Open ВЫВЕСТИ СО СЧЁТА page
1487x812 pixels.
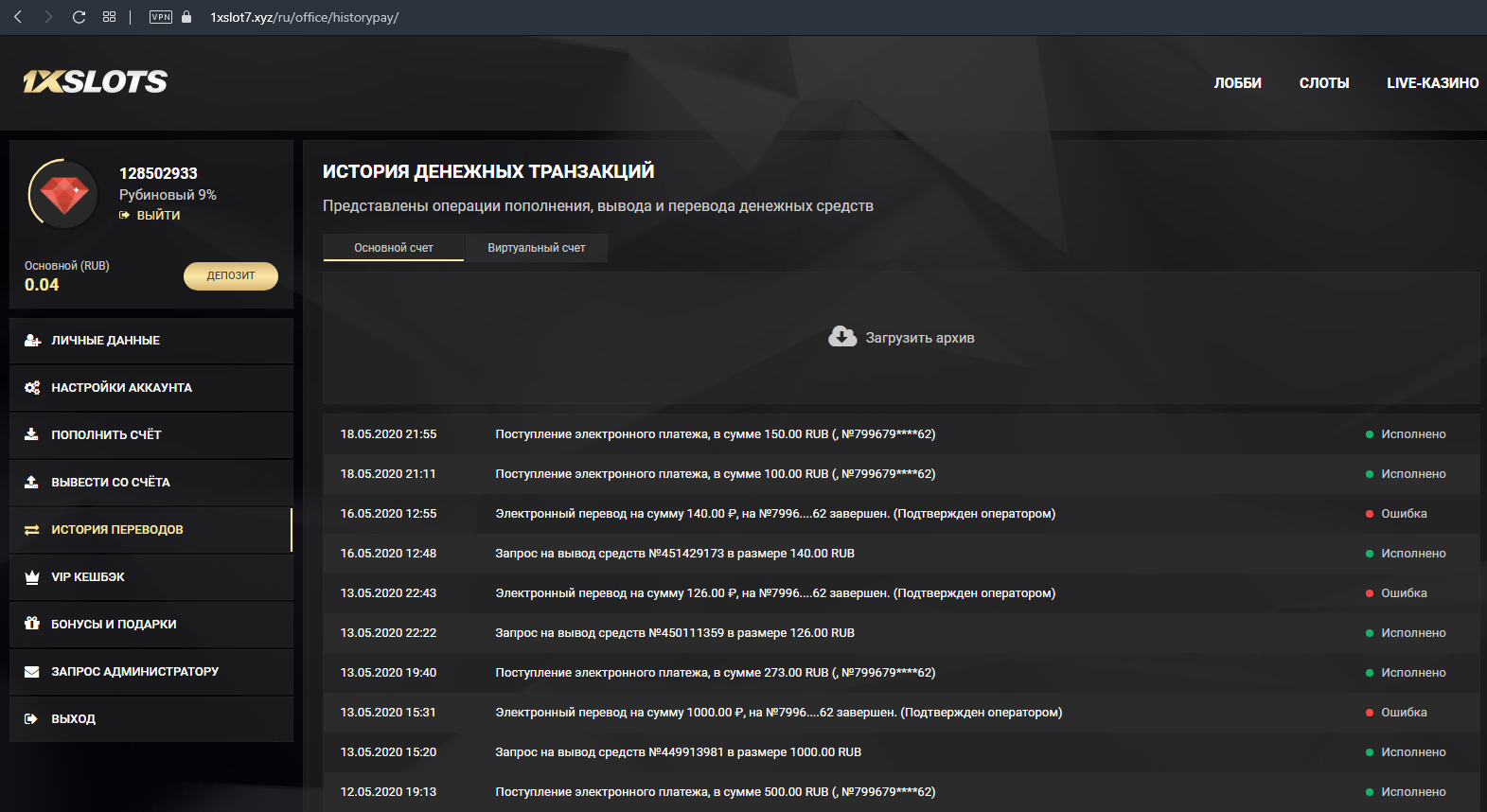tap(111, 483)
